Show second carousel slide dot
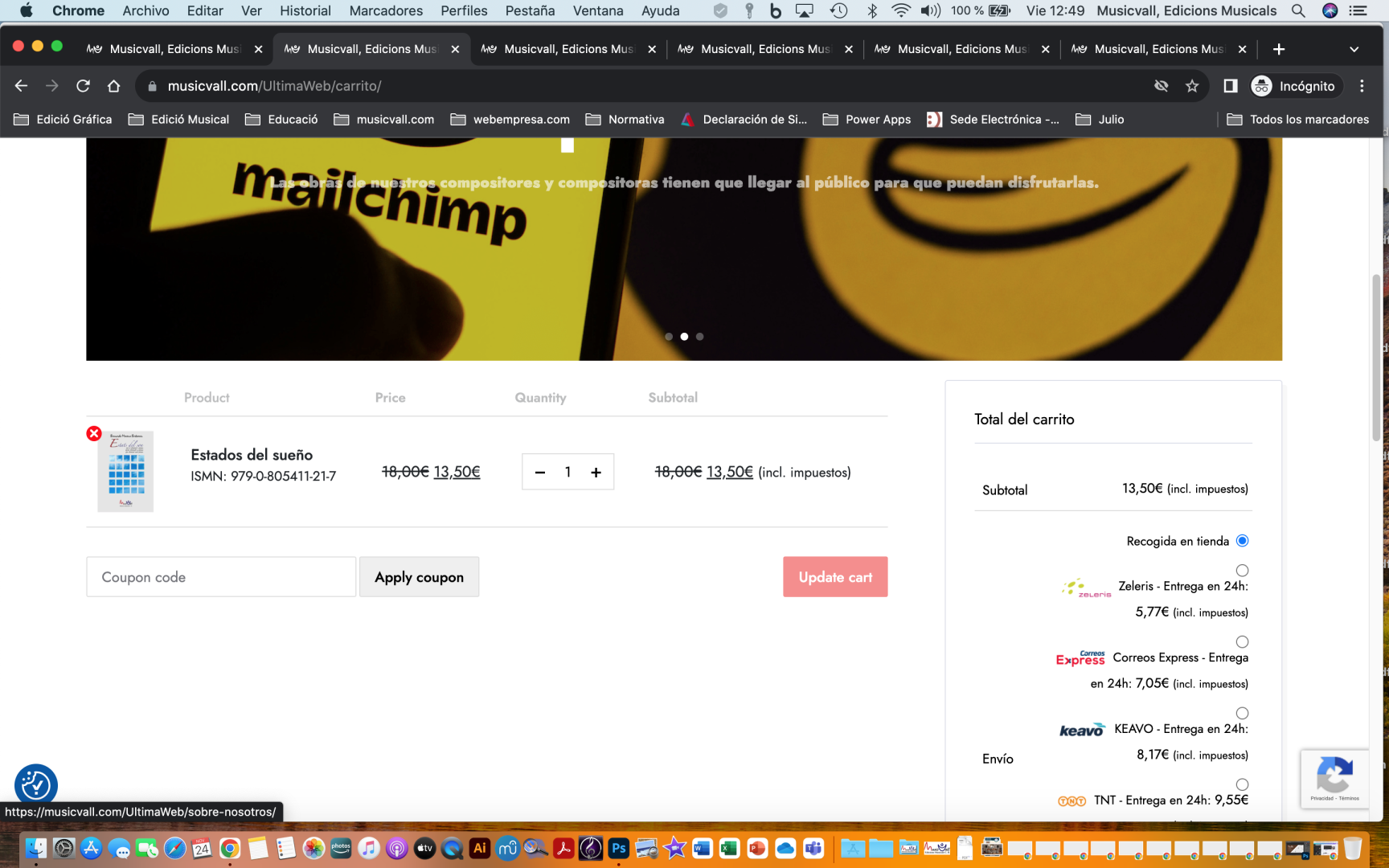Viewport: 1389px width, 868px height. pos(684,337)
